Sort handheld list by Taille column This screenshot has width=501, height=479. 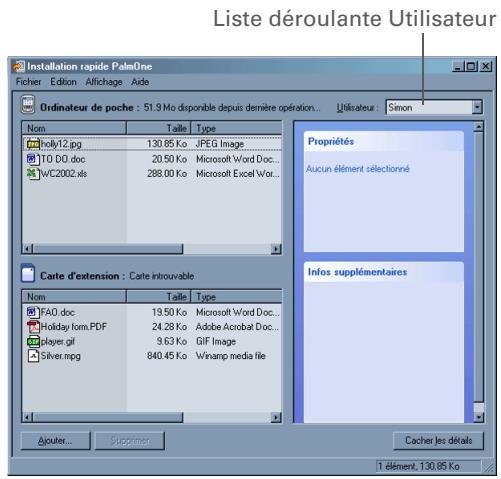[159, 128]
